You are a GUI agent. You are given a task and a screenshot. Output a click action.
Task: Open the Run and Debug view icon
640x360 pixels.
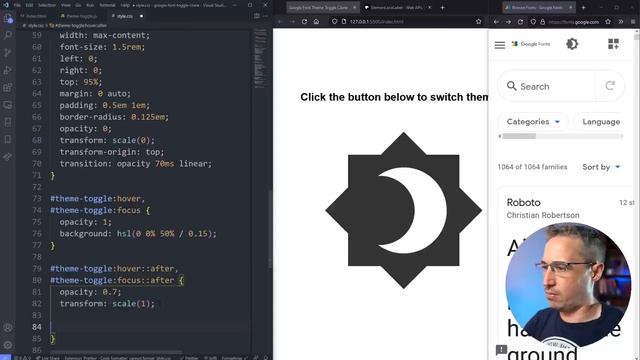8,70
